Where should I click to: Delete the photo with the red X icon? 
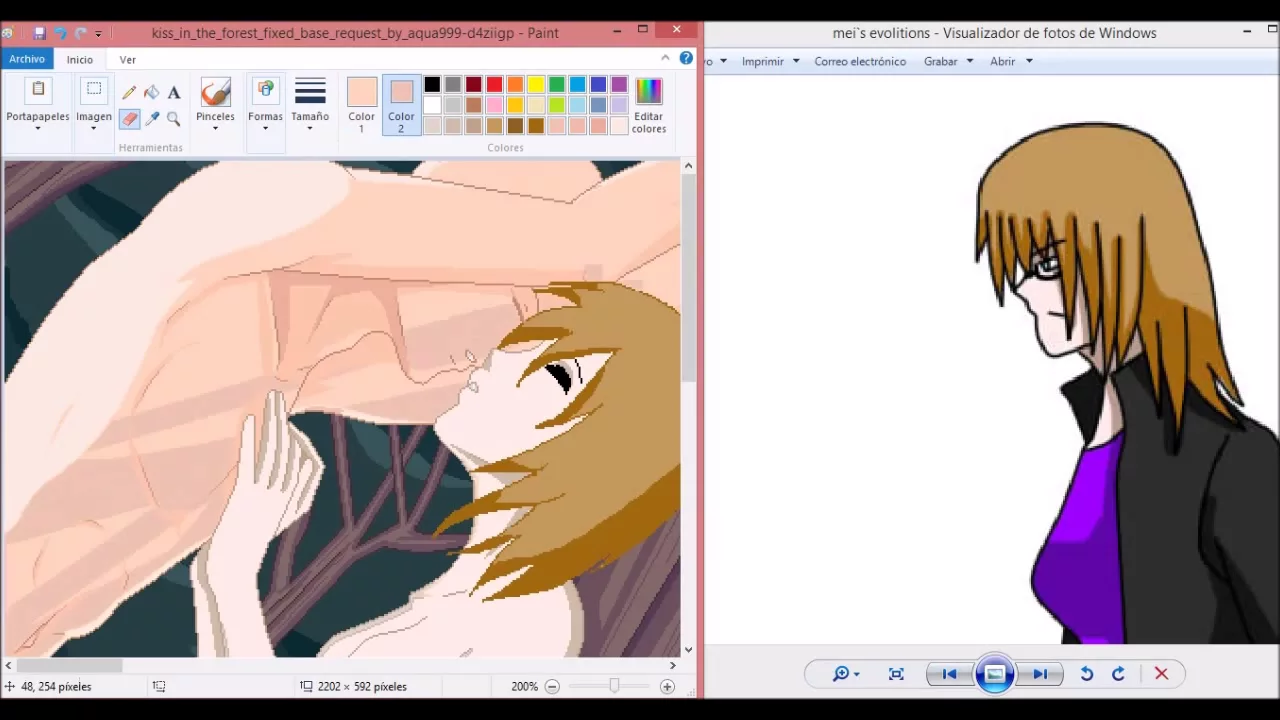(x=1161, y=674)
